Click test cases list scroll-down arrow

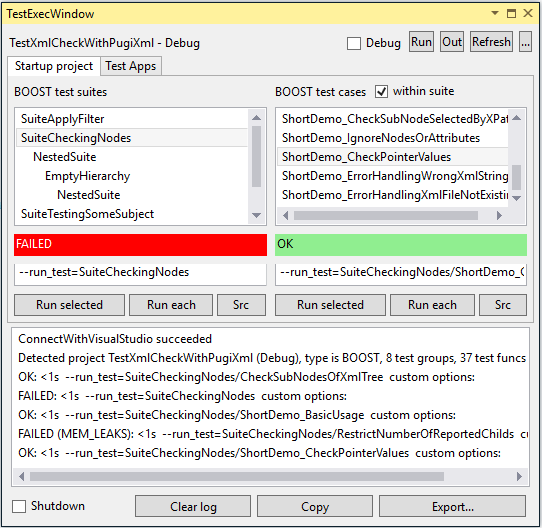(x=516, y=198)
